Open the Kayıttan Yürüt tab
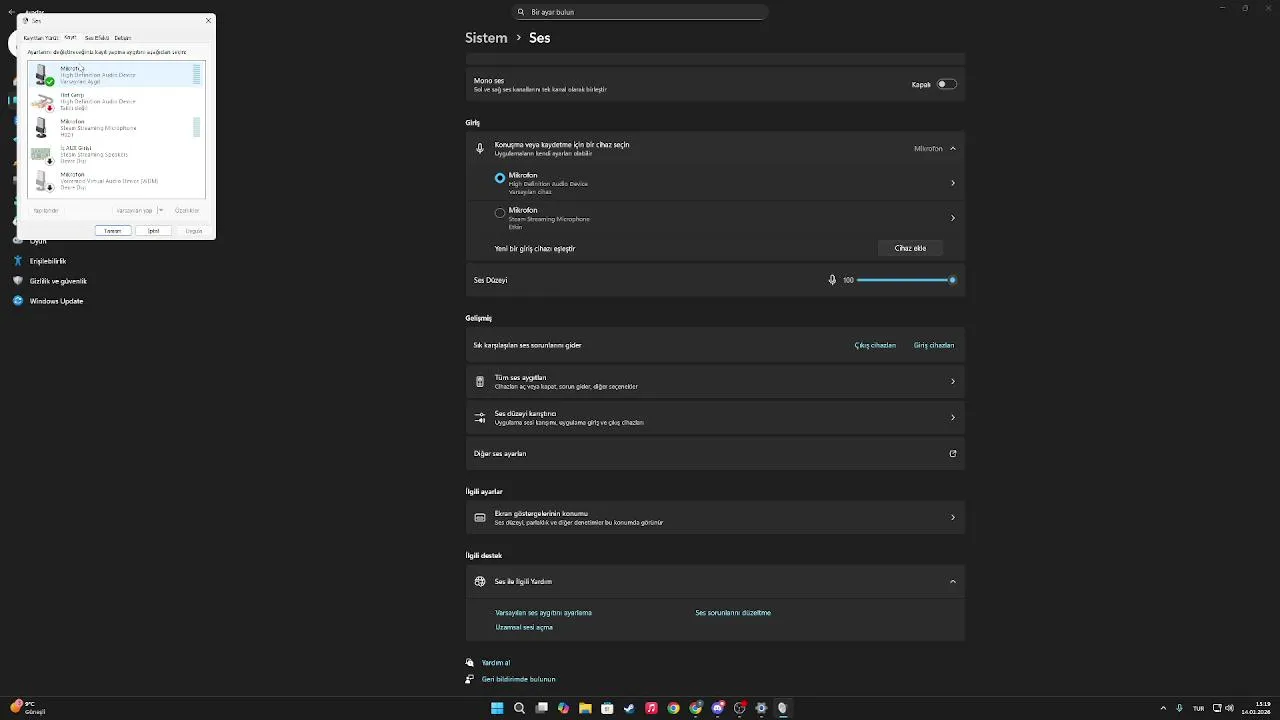Screen dimensions: 1280x720 point(41,37)
